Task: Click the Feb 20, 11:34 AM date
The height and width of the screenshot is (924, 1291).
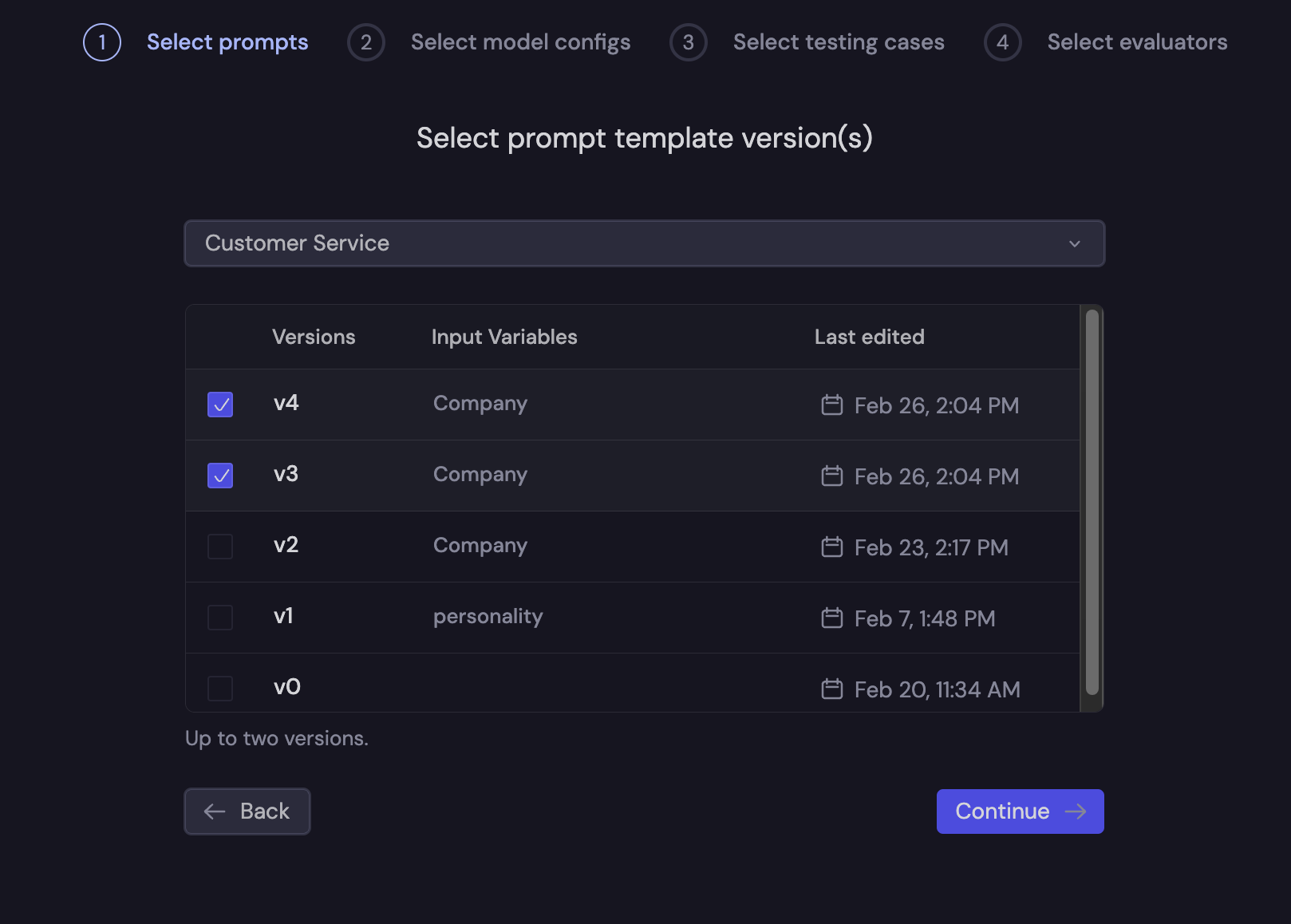Action: click(938, 689)
